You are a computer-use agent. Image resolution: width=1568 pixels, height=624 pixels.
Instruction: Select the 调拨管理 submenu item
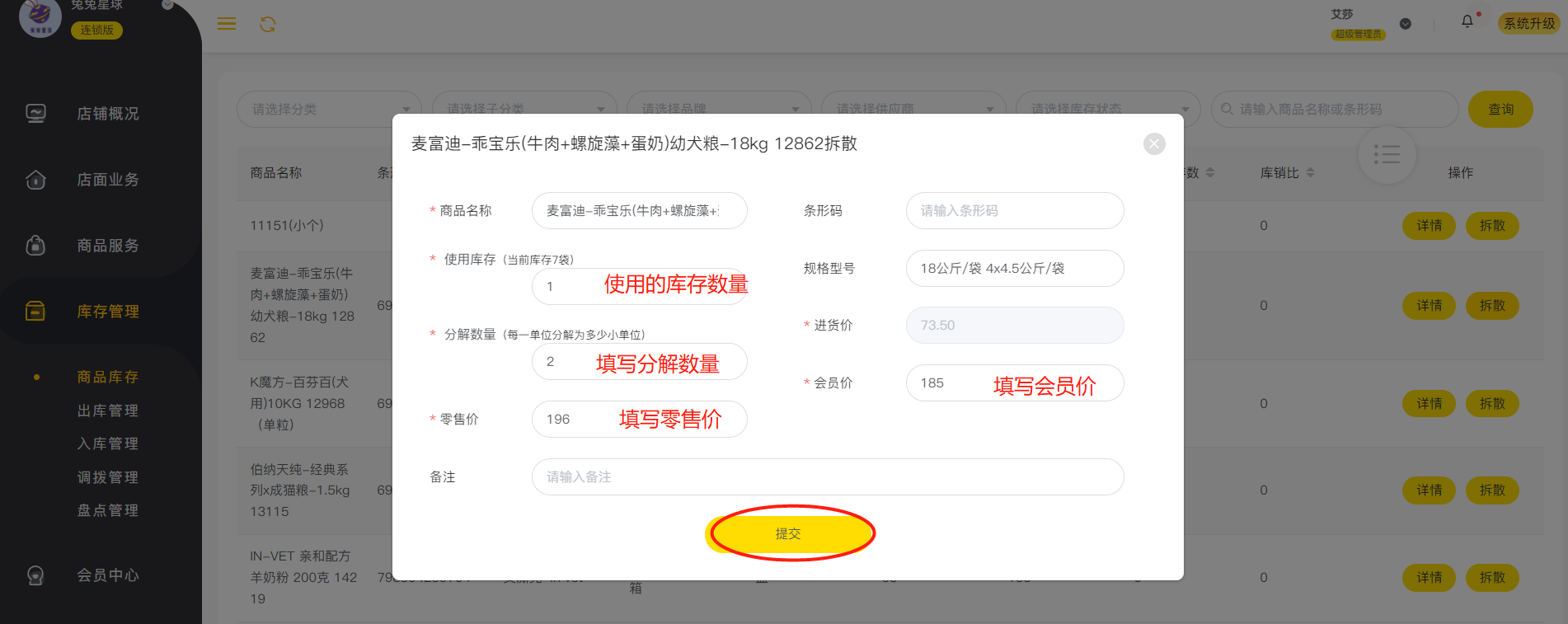tap(108, 477)
